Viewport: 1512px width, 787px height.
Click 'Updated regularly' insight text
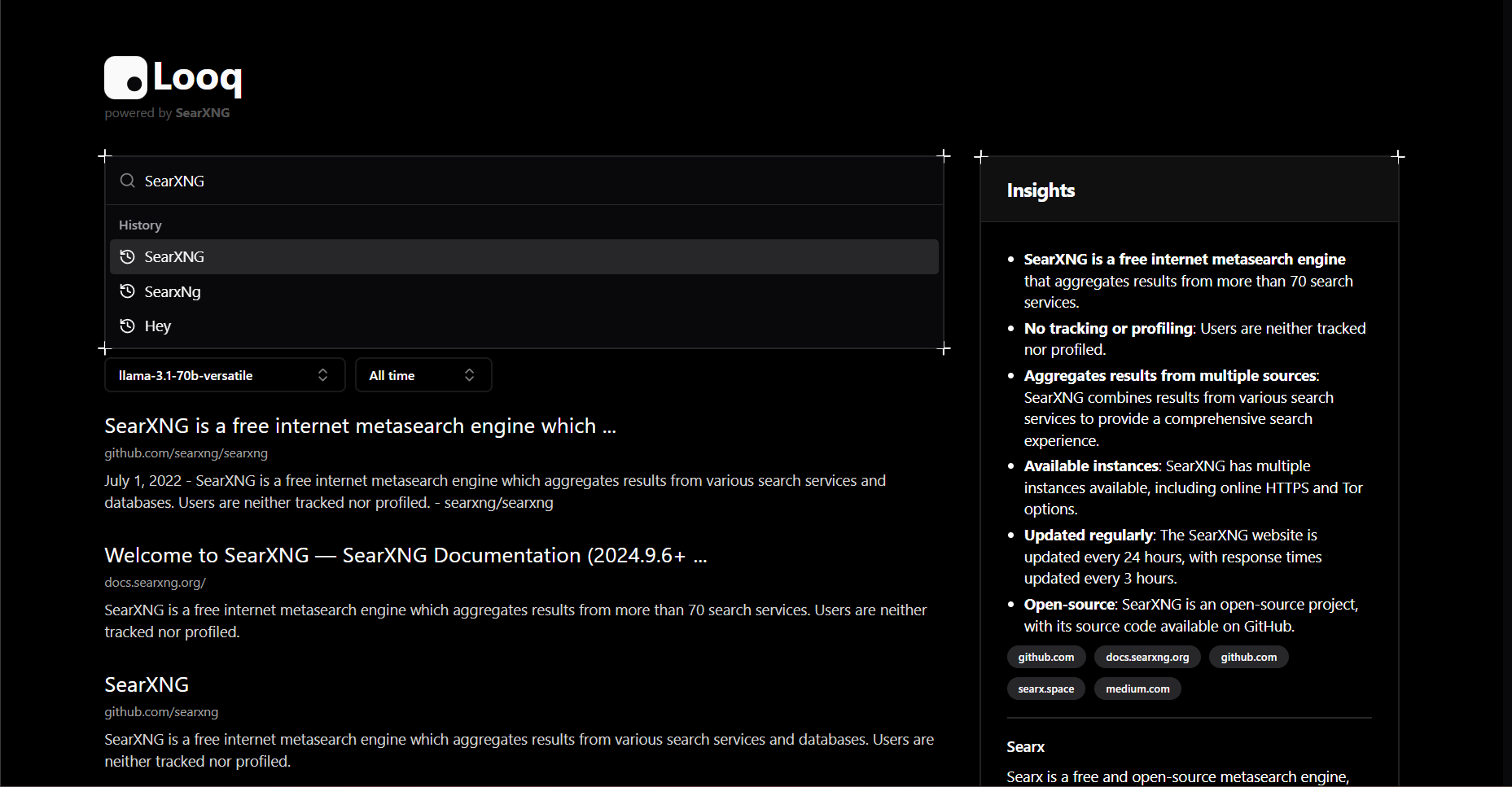pos(1089,536)
